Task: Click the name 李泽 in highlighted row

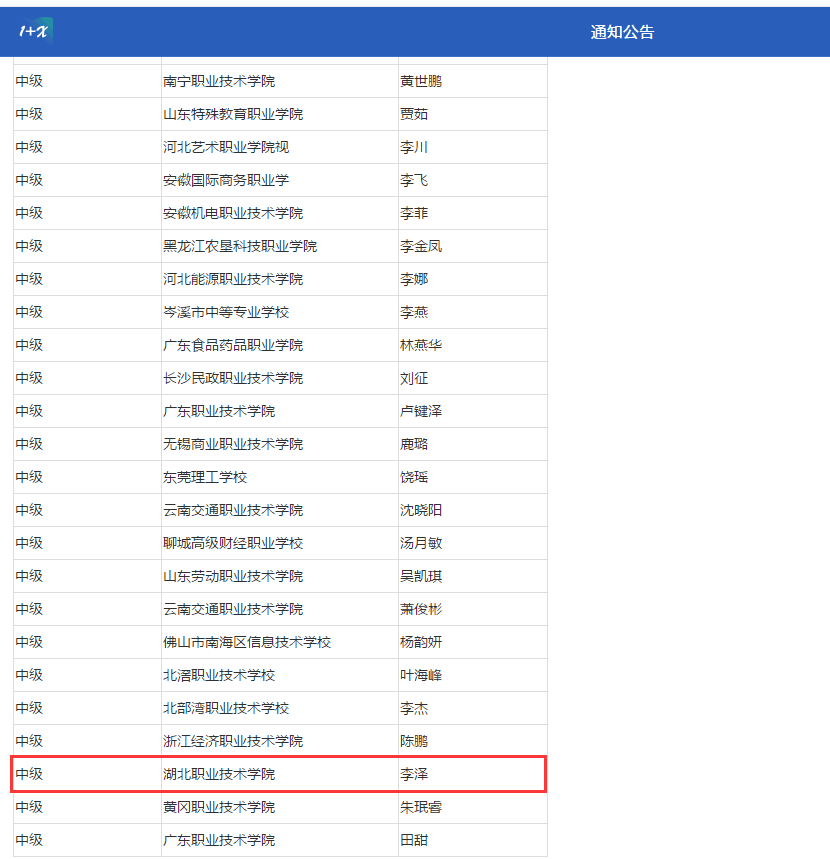Action: (414, 774)
